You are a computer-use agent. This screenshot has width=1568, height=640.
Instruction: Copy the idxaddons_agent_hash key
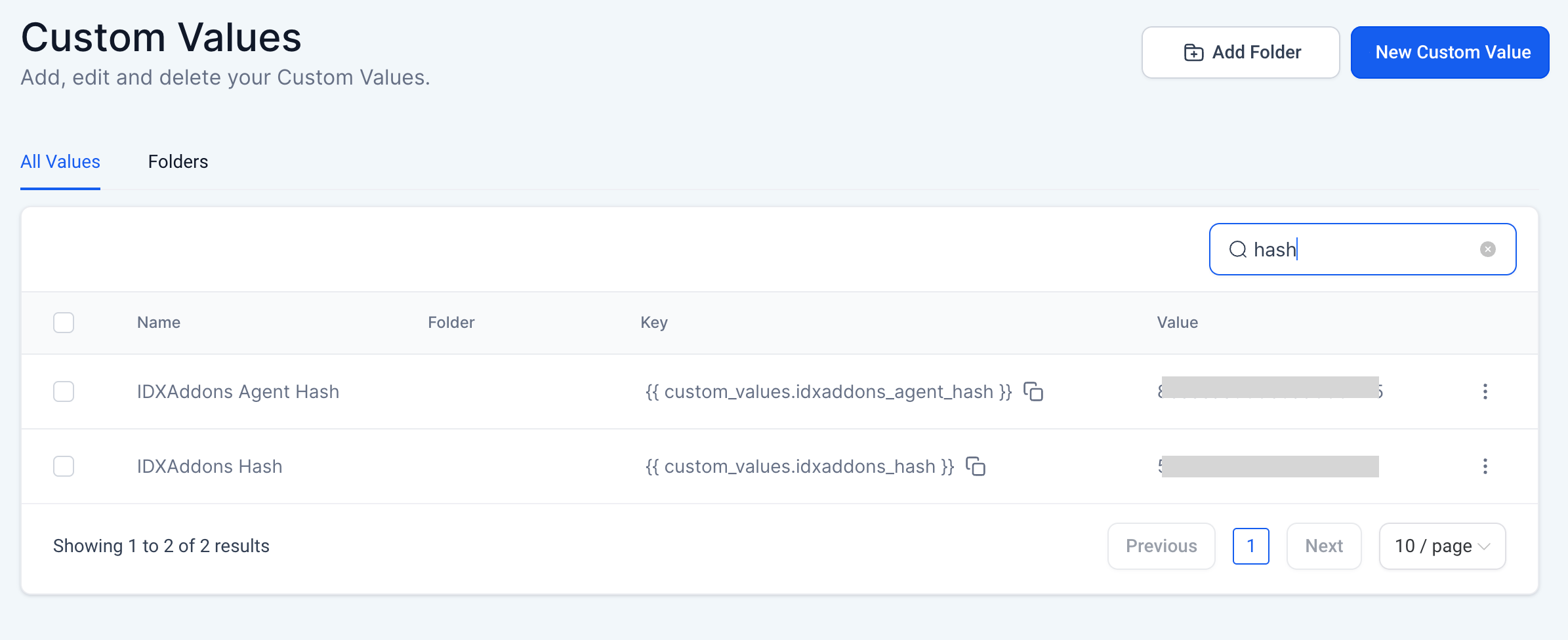point(1033,391)
